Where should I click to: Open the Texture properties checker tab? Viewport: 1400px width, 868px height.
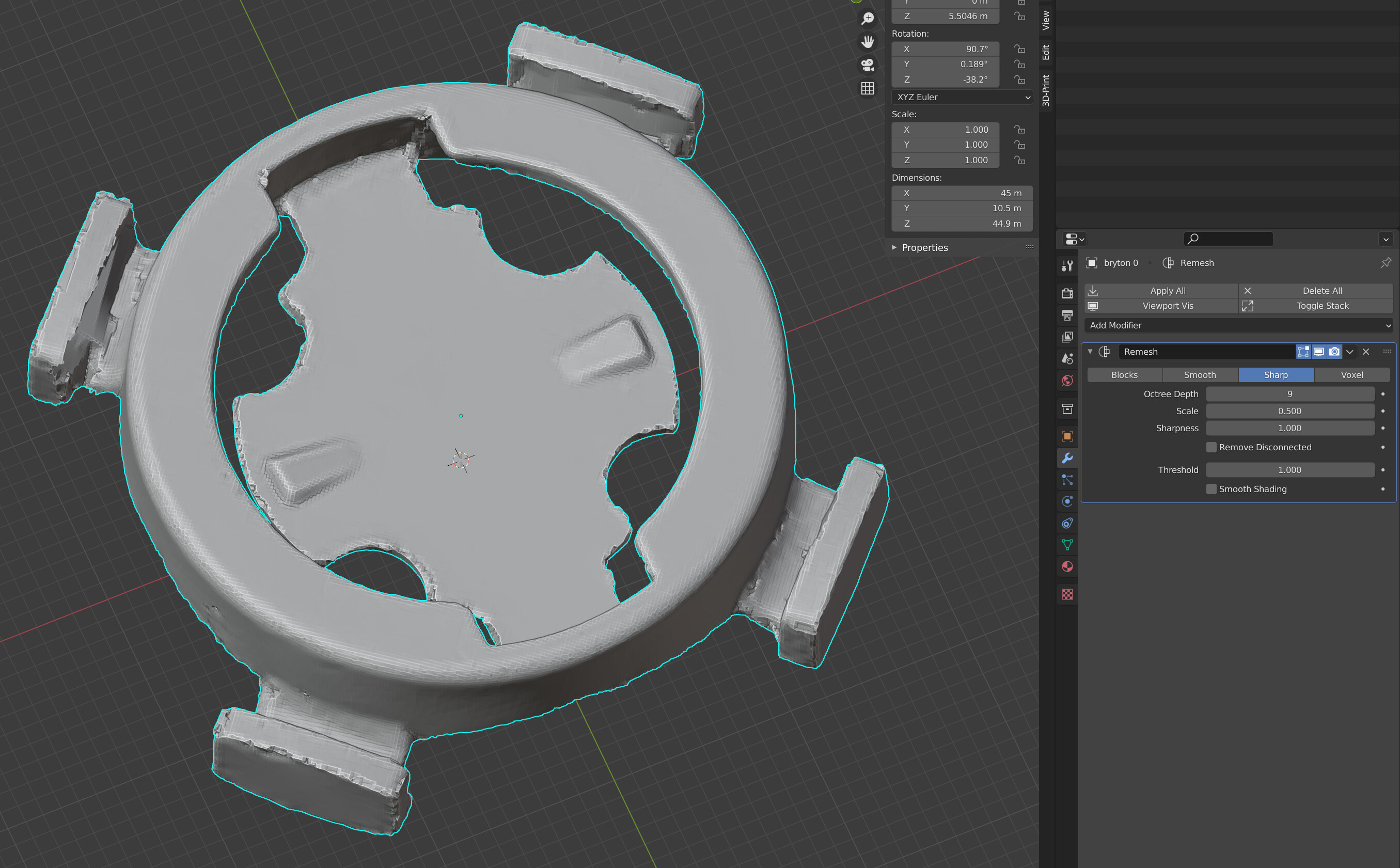coord(1067,594)
